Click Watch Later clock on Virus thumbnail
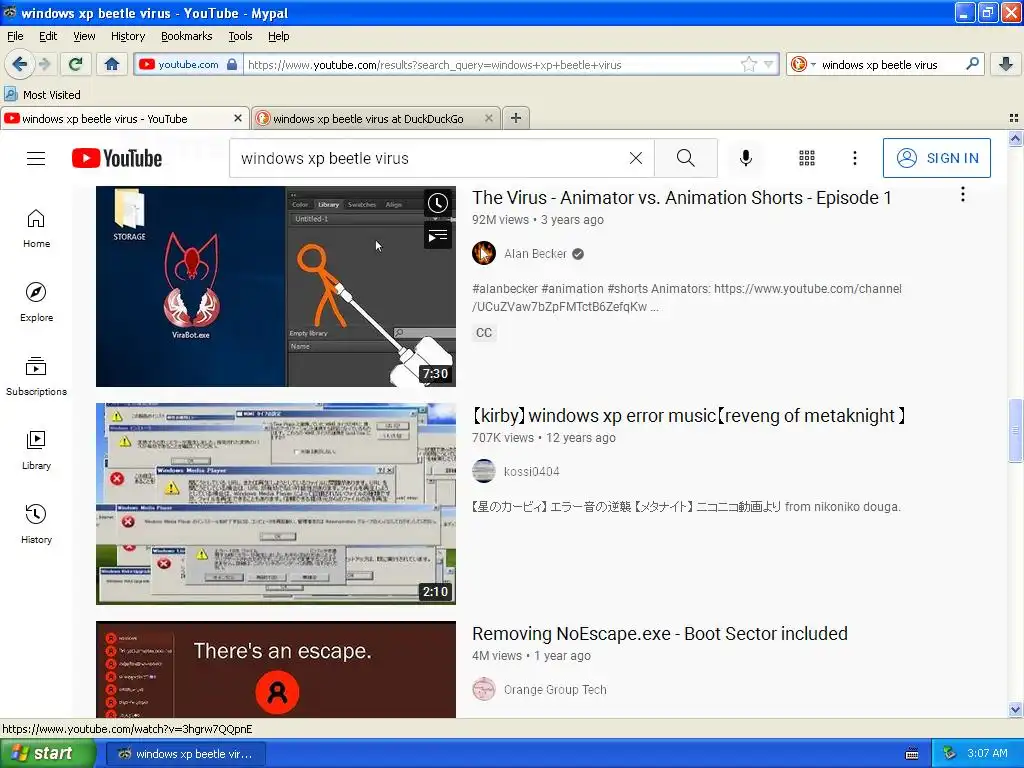 pyautogui.click(x=438, y=203)
